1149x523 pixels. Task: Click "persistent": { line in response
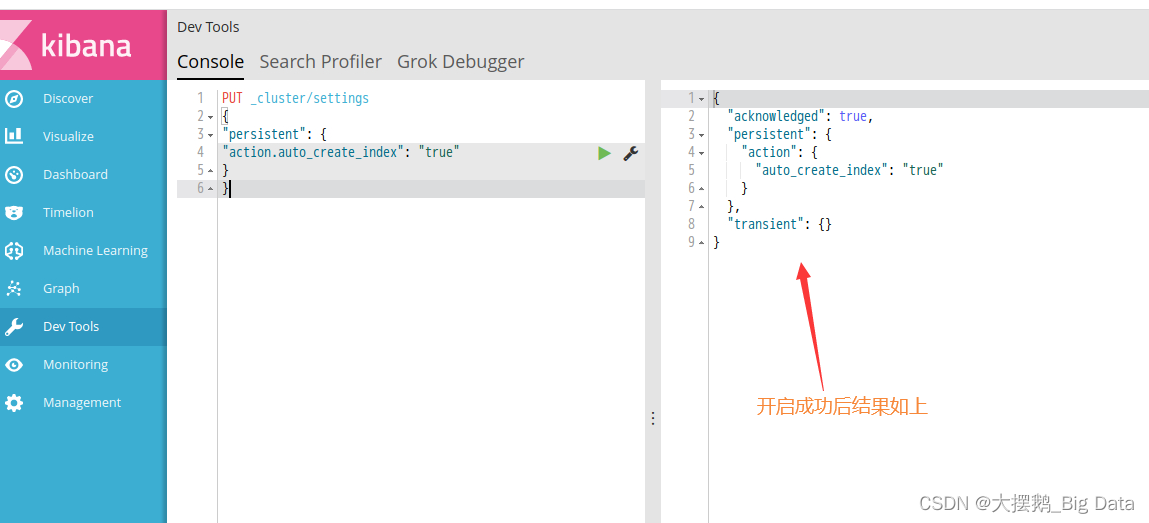[780, 135]
